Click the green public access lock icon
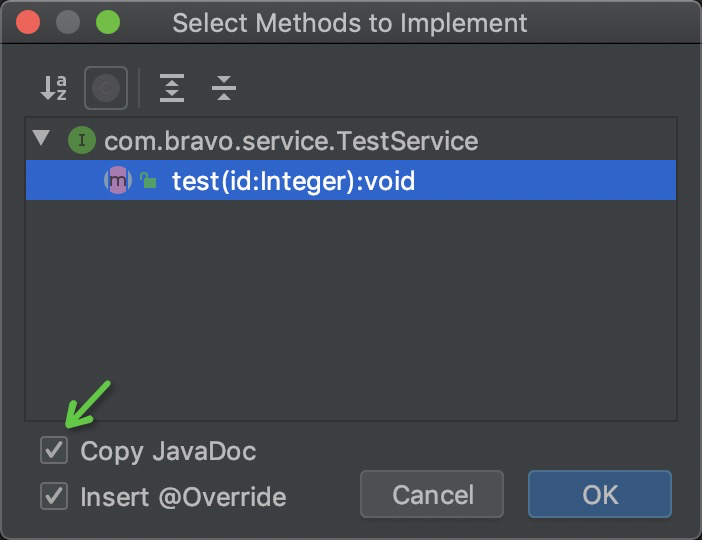702x540 pixels. pyautogui.click(x=148, y=181)
